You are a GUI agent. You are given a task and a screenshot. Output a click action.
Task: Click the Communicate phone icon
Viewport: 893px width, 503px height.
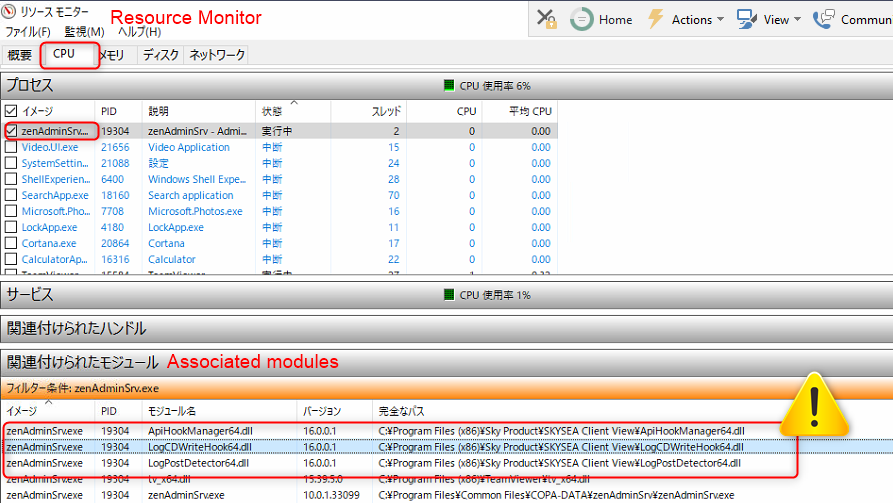[x=824, y=19]
